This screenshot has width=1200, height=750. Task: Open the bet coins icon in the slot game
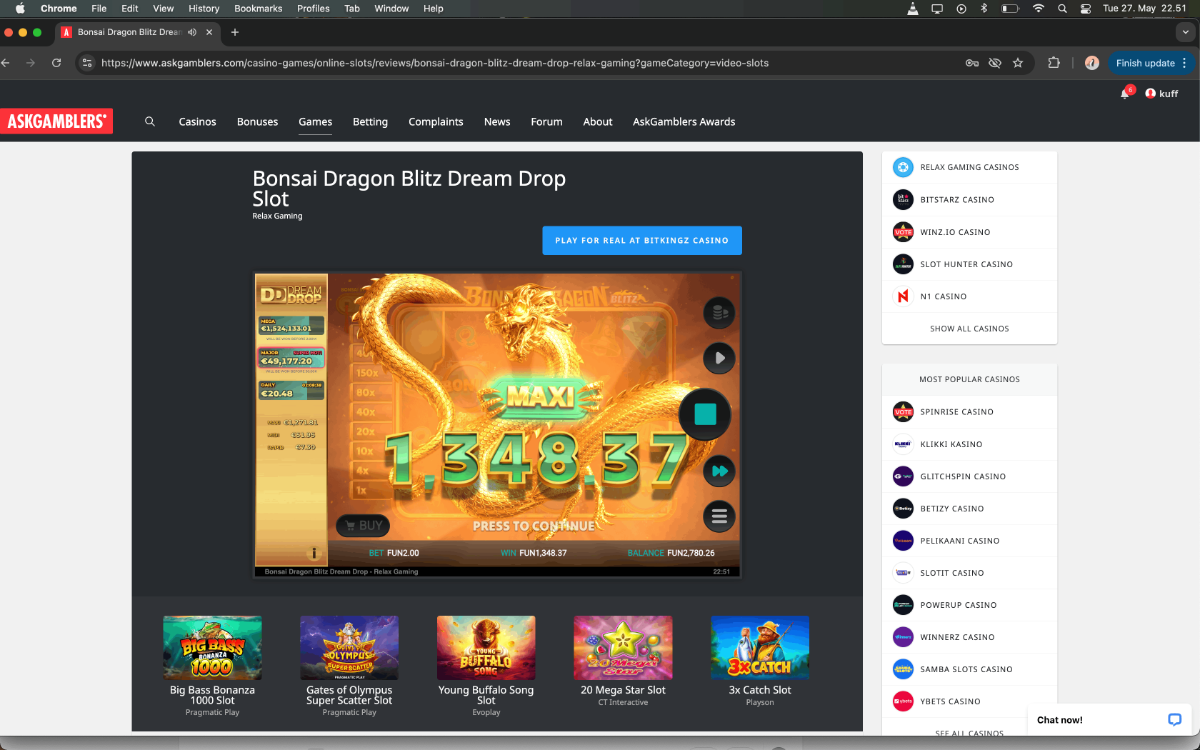(x=718, y=314)
